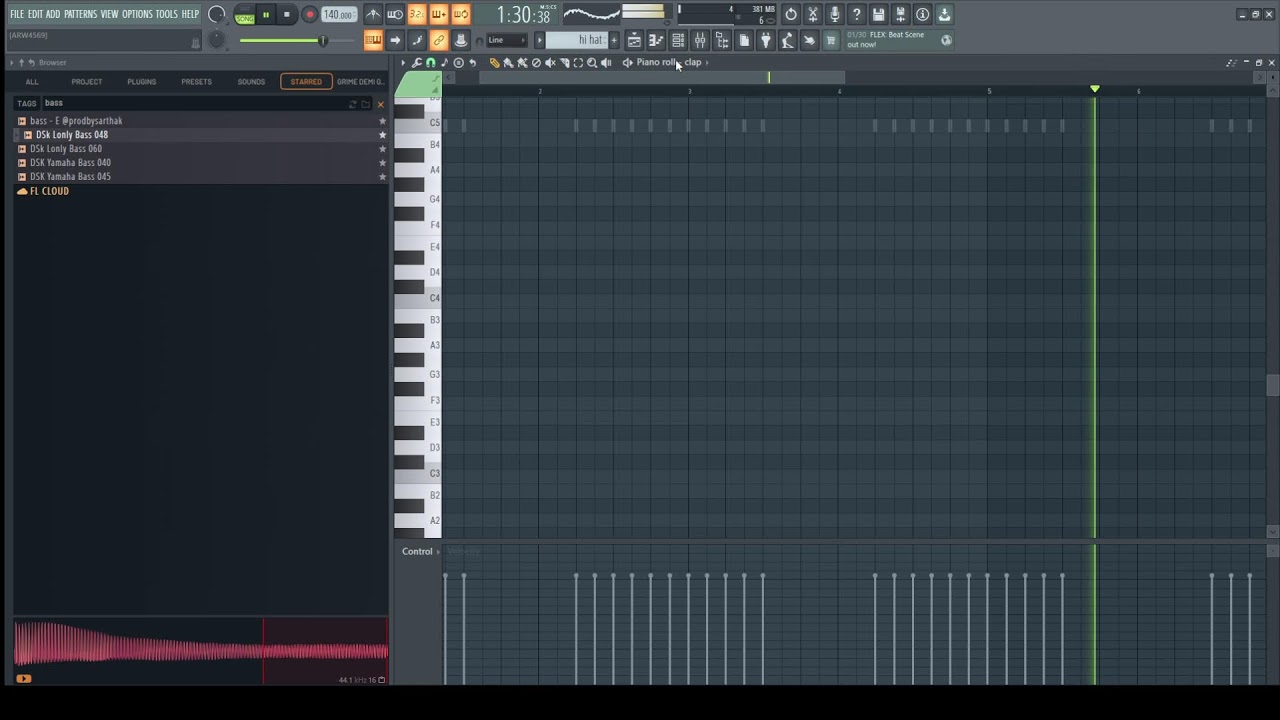Open audio editor scissors icon
1280x720 pixels.
tap(813, 15)
